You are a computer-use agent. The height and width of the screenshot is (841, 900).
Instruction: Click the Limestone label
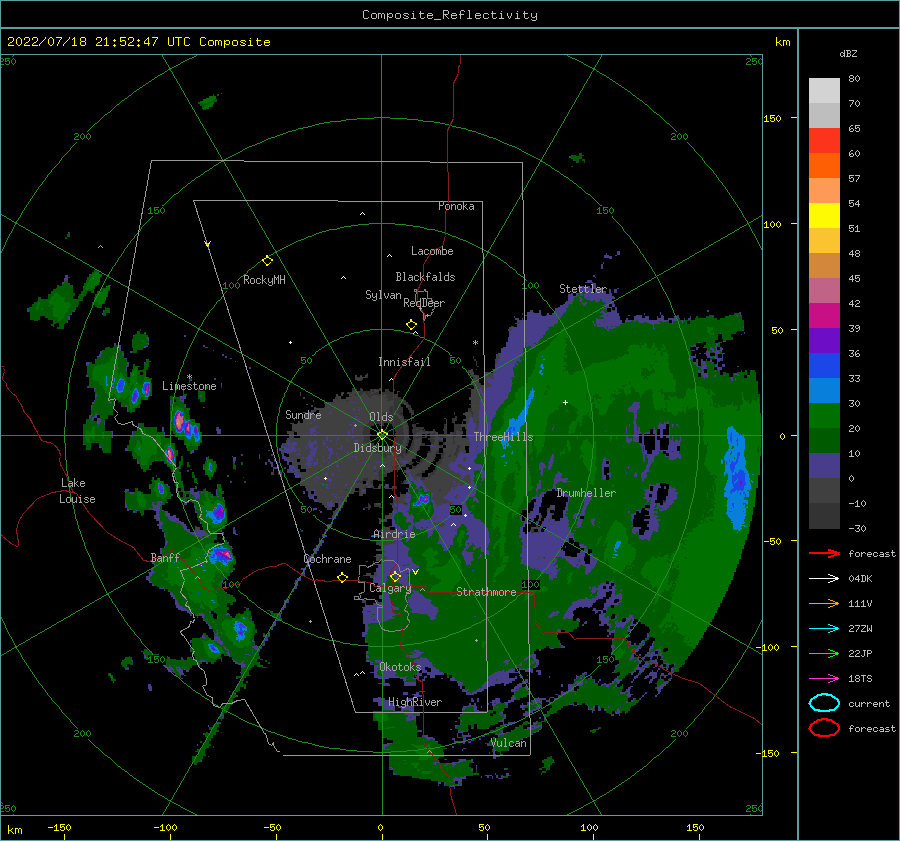point(189,386)
